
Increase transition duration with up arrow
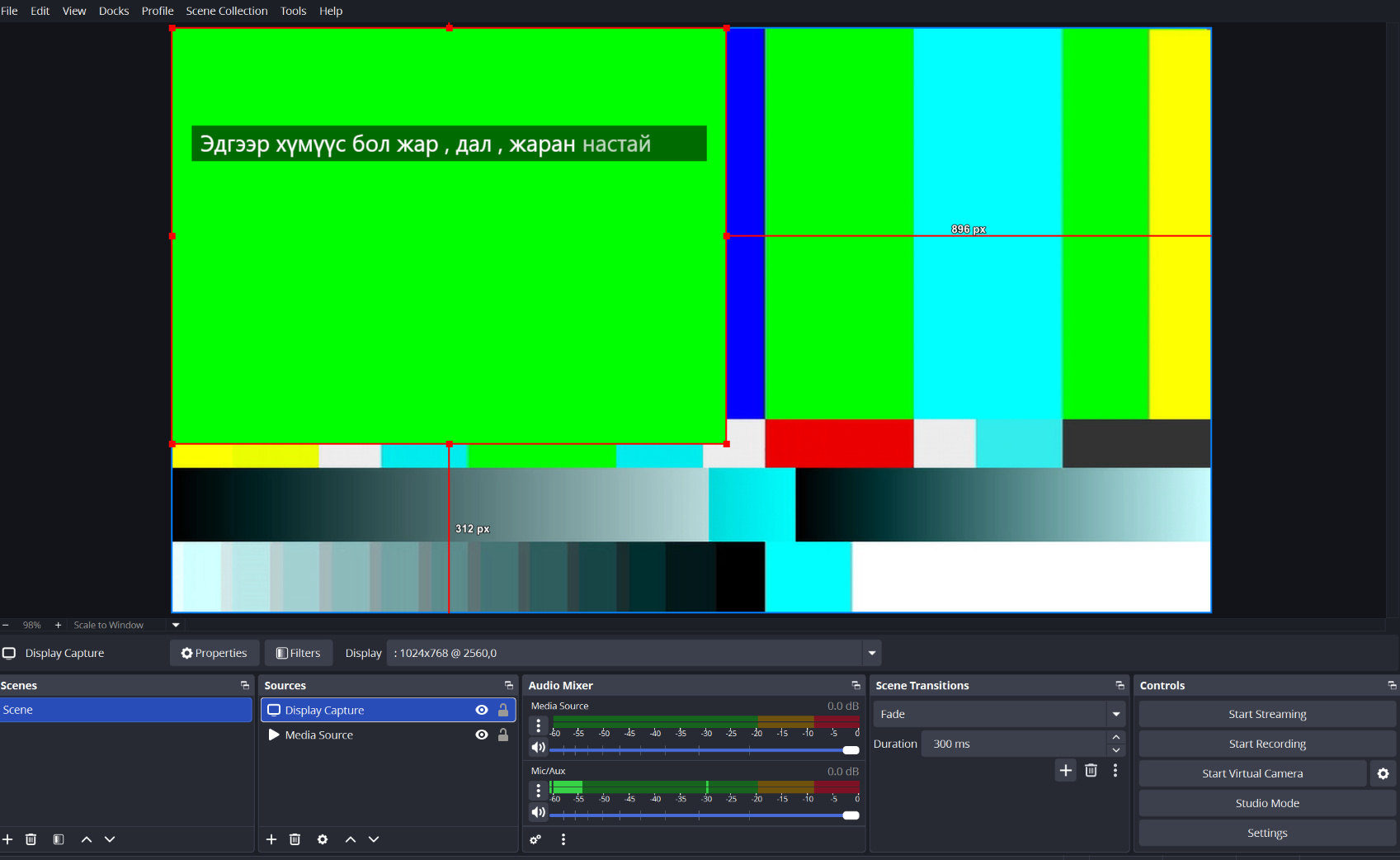click(1116, 737)
